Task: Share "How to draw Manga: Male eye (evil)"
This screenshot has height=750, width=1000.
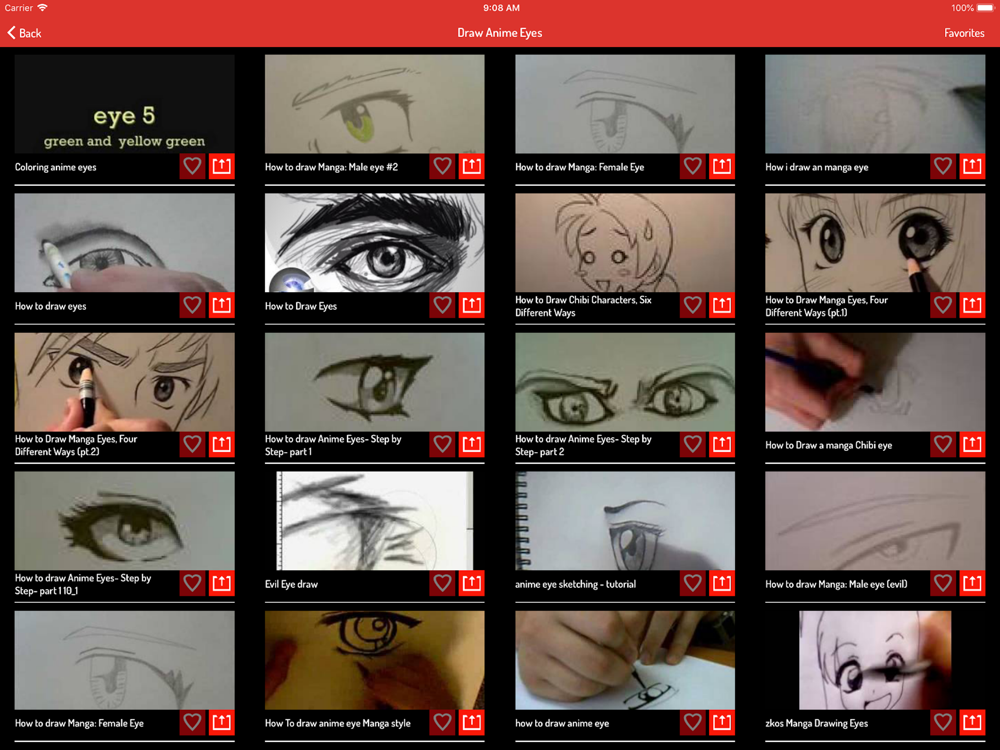Action: tap(972, 584)
